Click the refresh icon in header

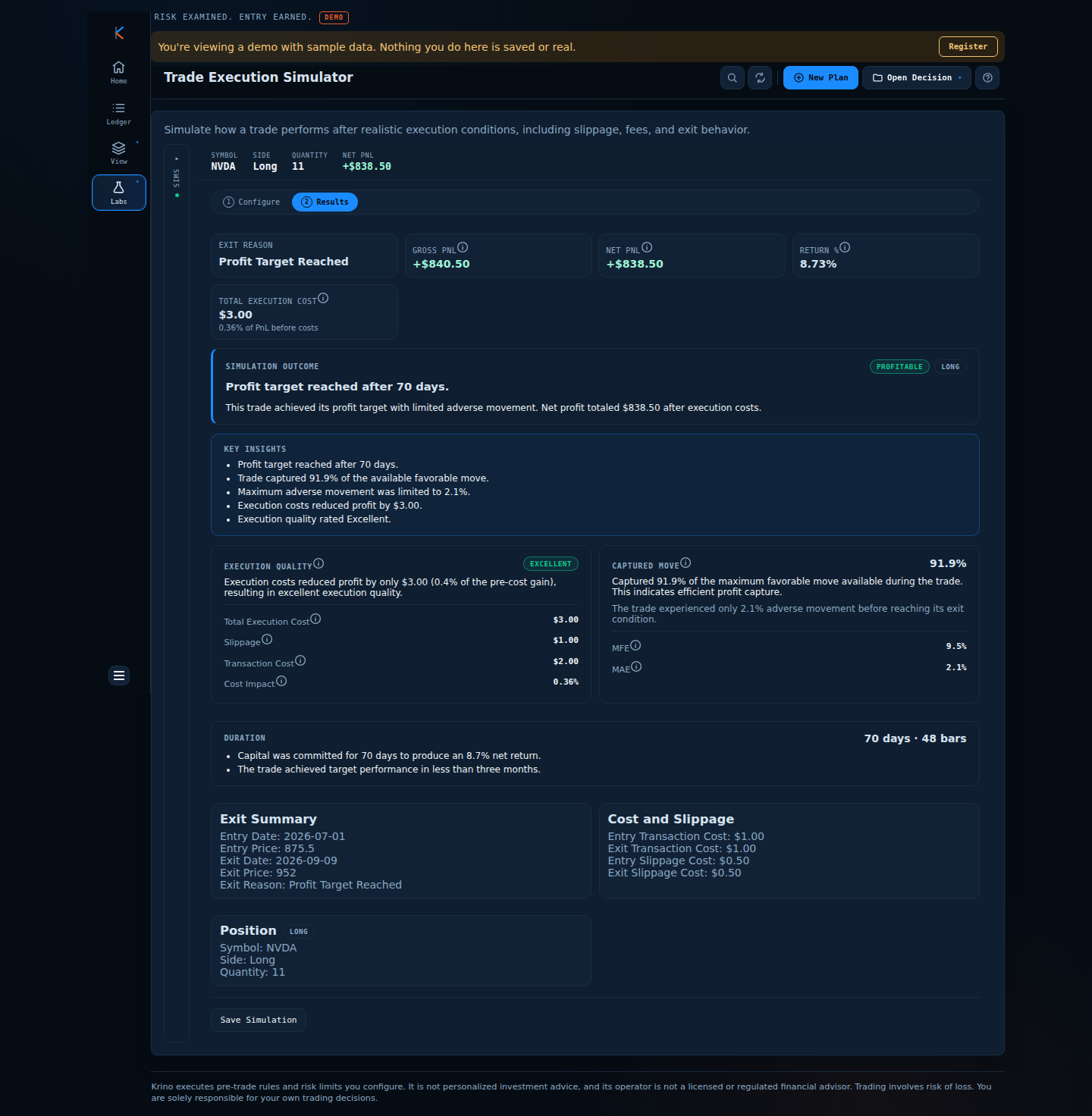(761, 77)
